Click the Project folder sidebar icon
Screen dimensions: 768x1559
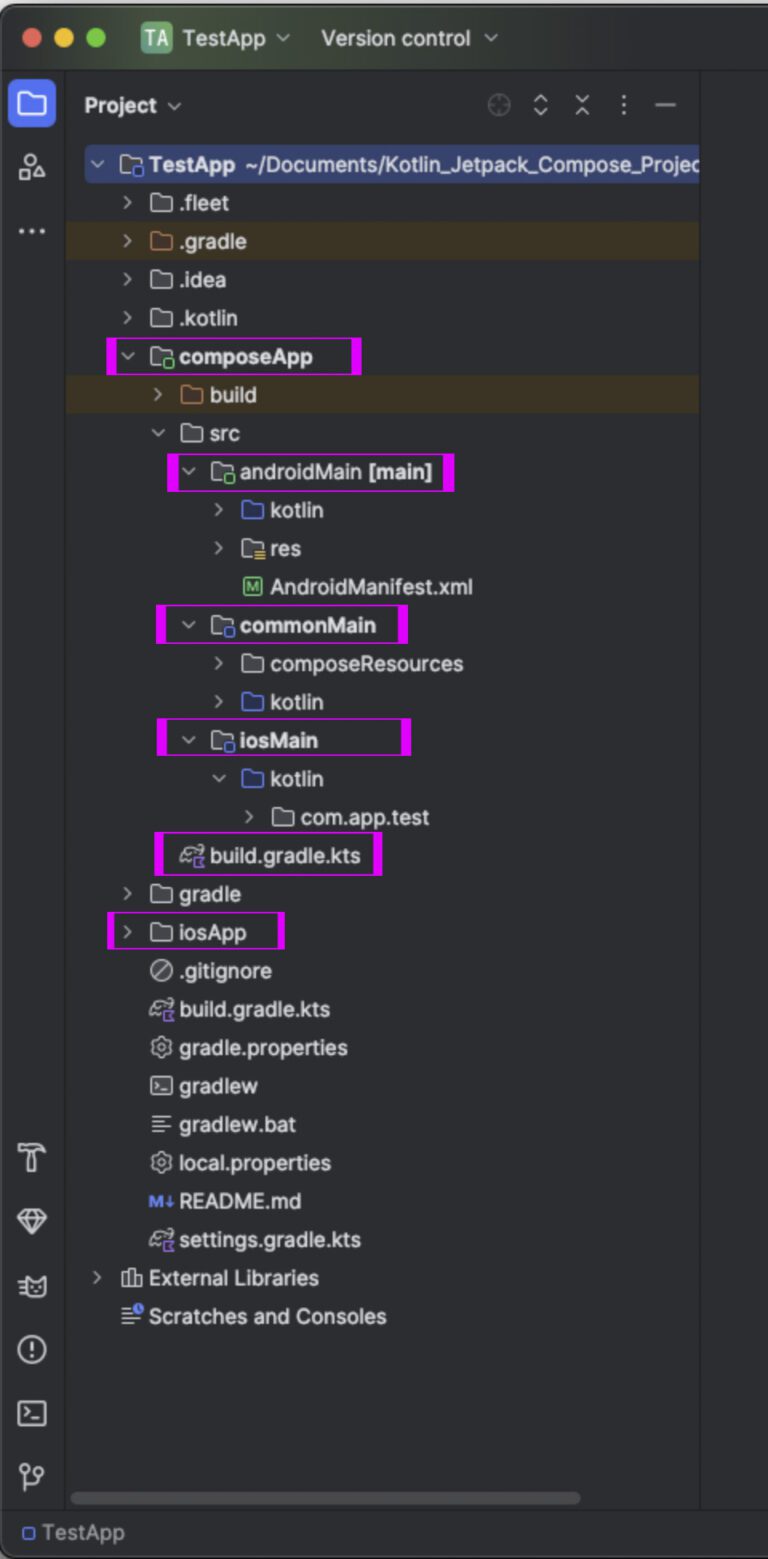pos(32,104)
